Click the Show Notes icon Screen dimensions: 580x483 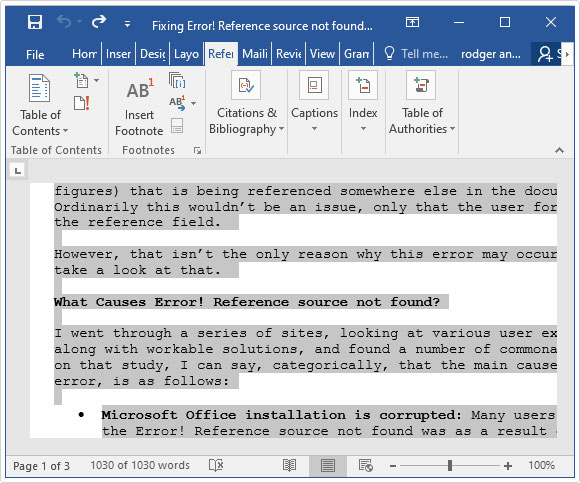[177, 126]
